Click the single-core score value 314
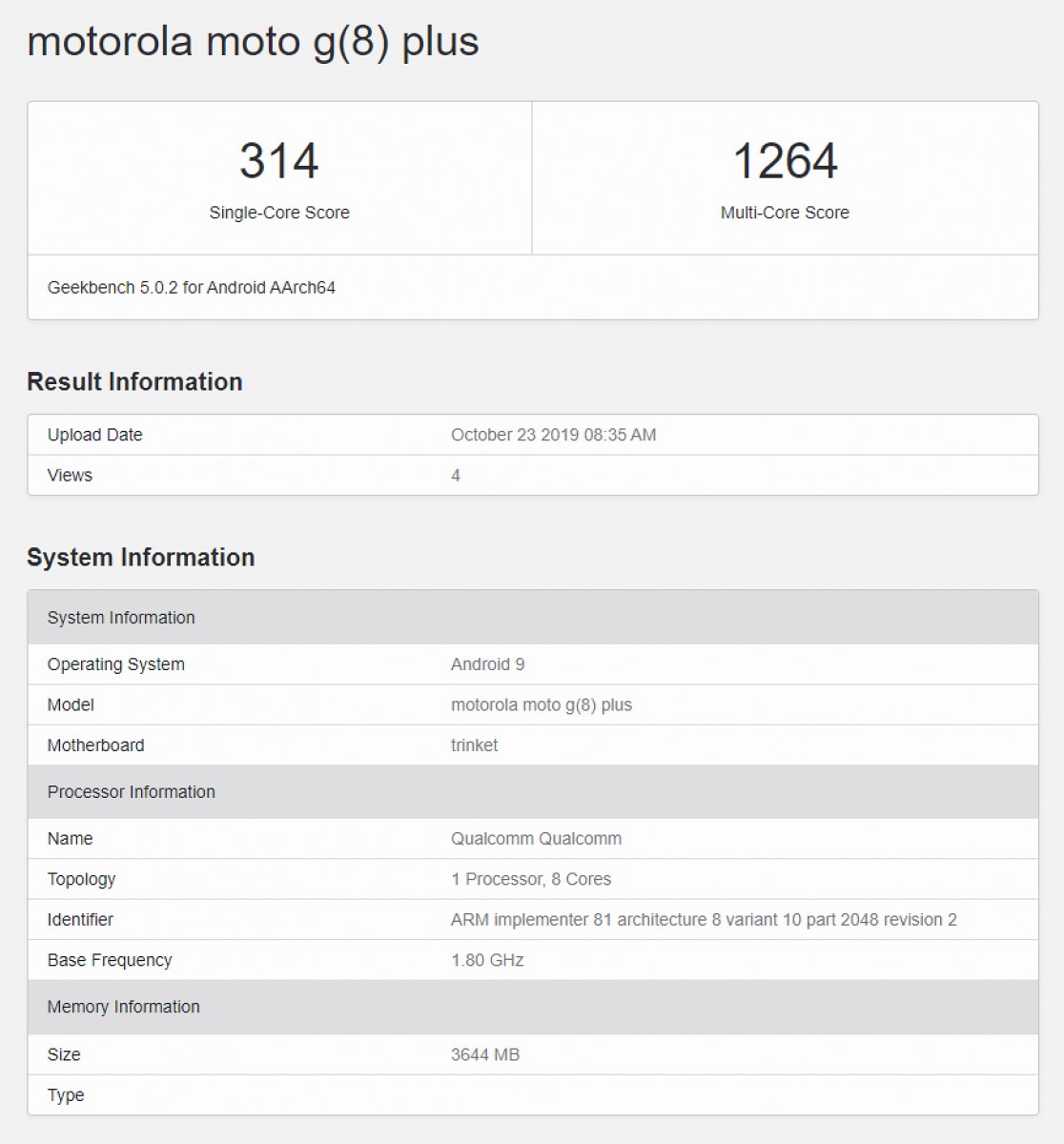Image resolution: width=1064 pixels, height=1144 pixels. (x=278, y=160)
